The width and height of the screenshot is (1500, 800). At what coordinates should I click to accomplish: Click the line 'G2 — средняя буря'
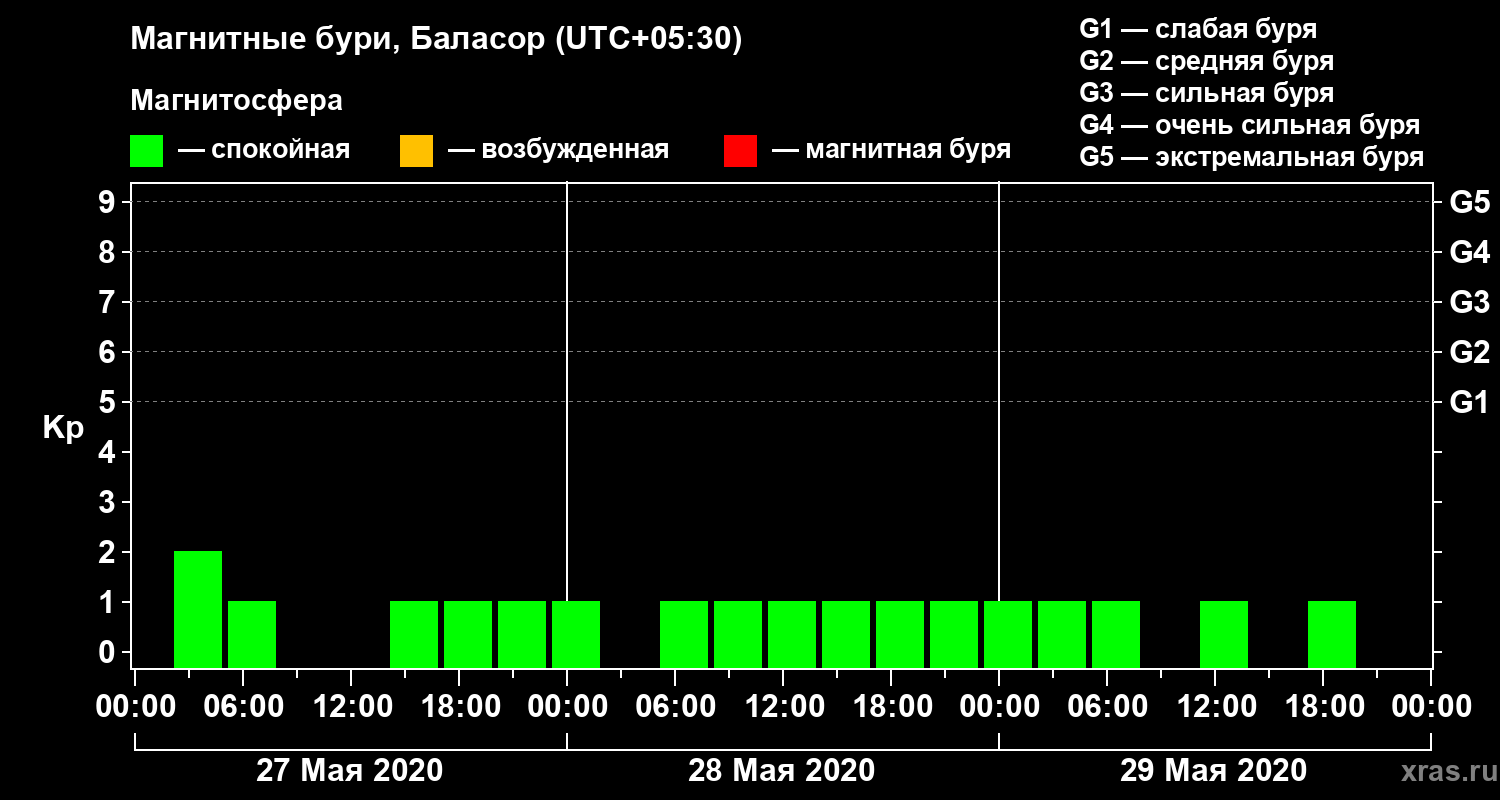click(1206, 61)
